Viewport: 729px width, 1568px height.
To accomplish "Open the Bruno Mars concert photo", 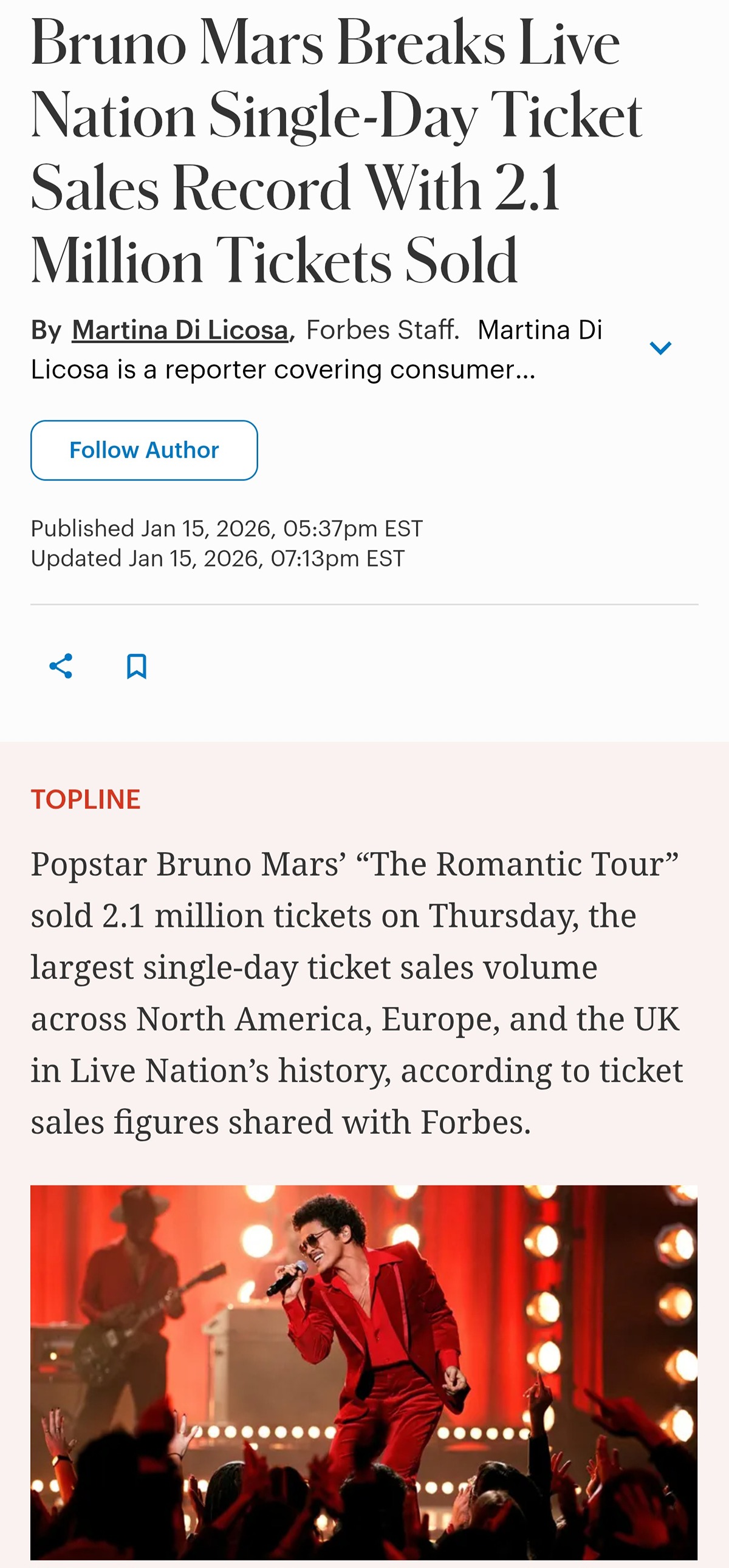I will click(363, 1372).
